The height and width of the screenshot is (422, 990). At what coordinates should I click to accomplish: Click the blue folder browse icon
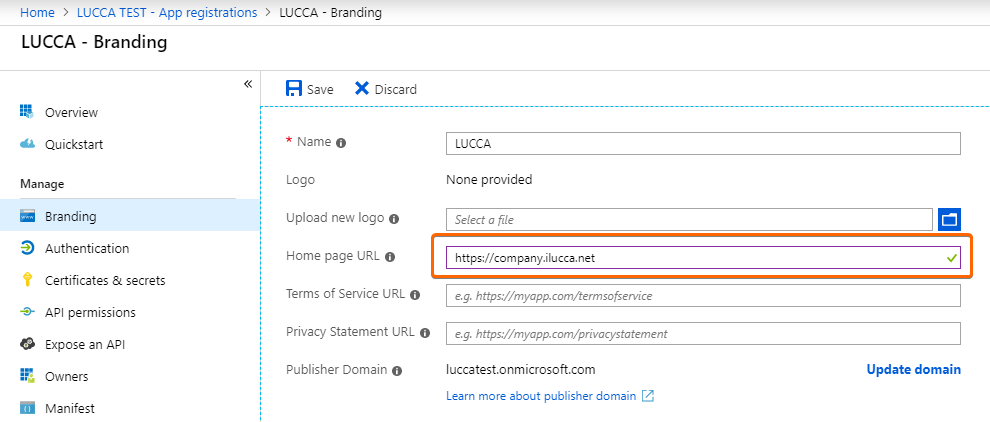click(950, 219)
